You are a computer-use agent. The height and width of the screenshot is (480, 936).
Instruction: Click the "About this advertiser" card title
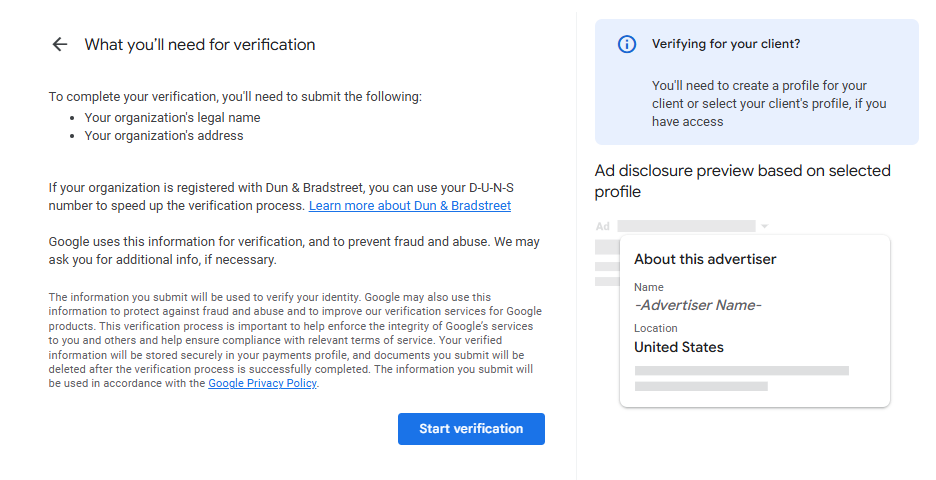tap(705, 259)
